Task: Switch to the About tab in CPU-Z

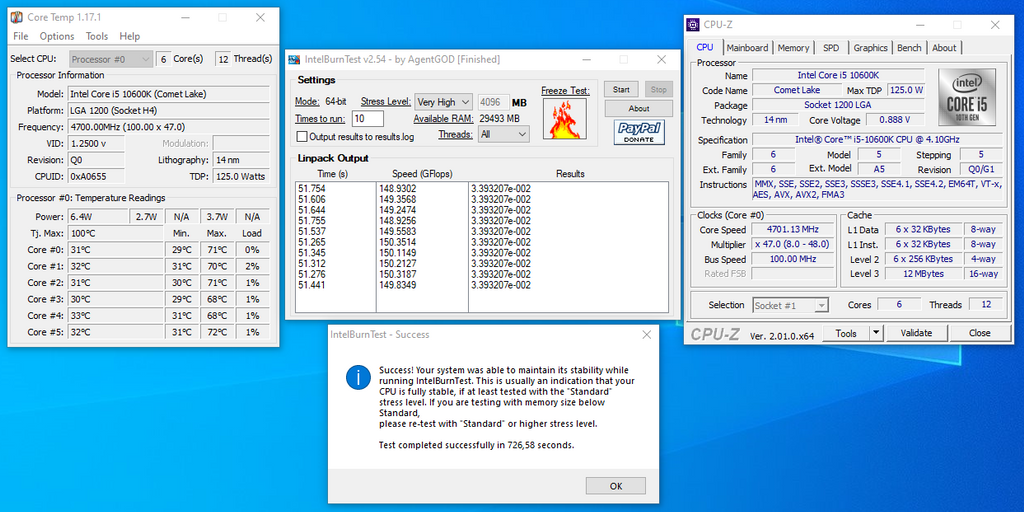Action: 944,48
